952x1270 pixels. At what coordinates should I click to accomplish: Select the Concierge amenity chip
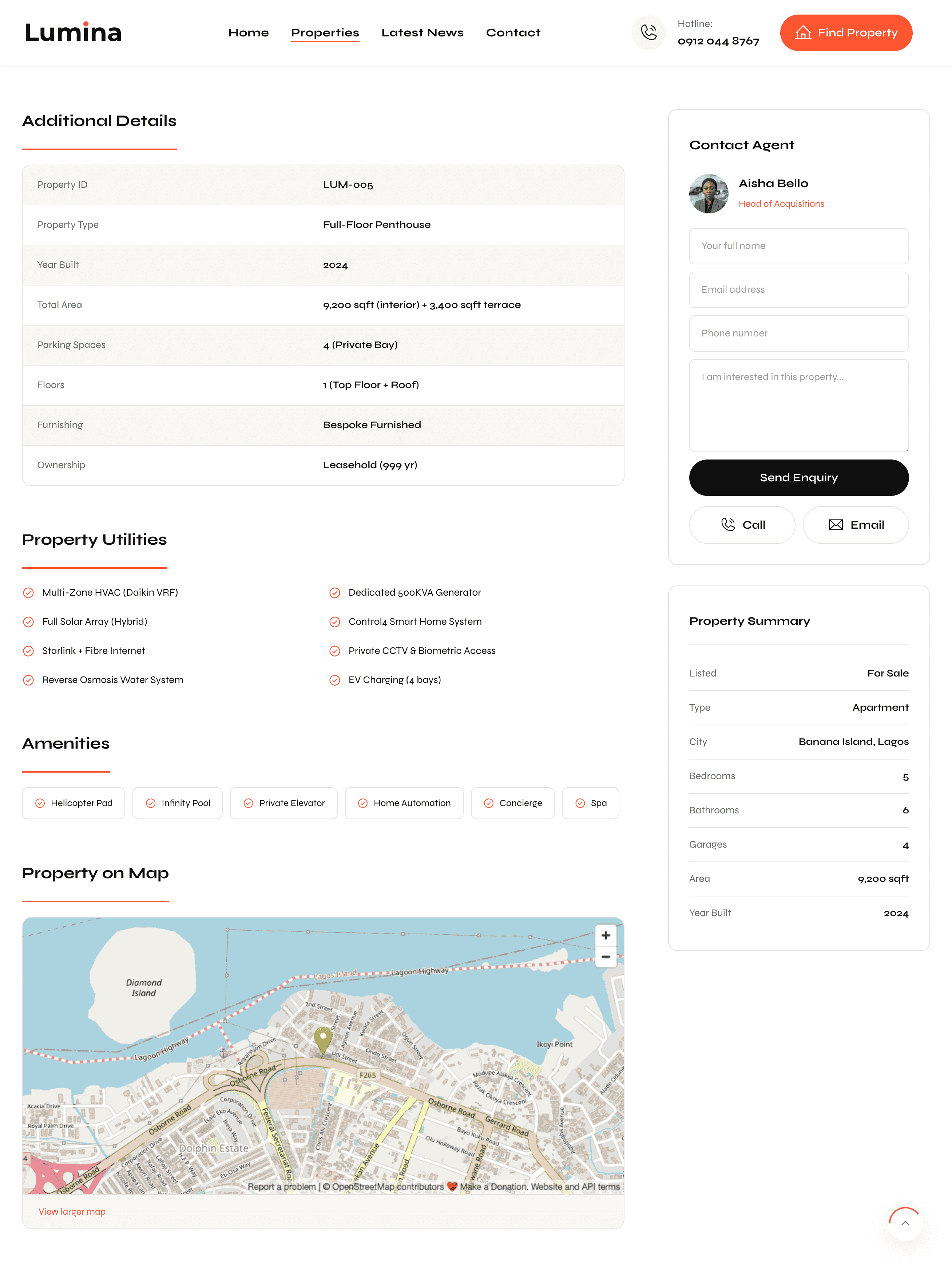coord(512,803)
